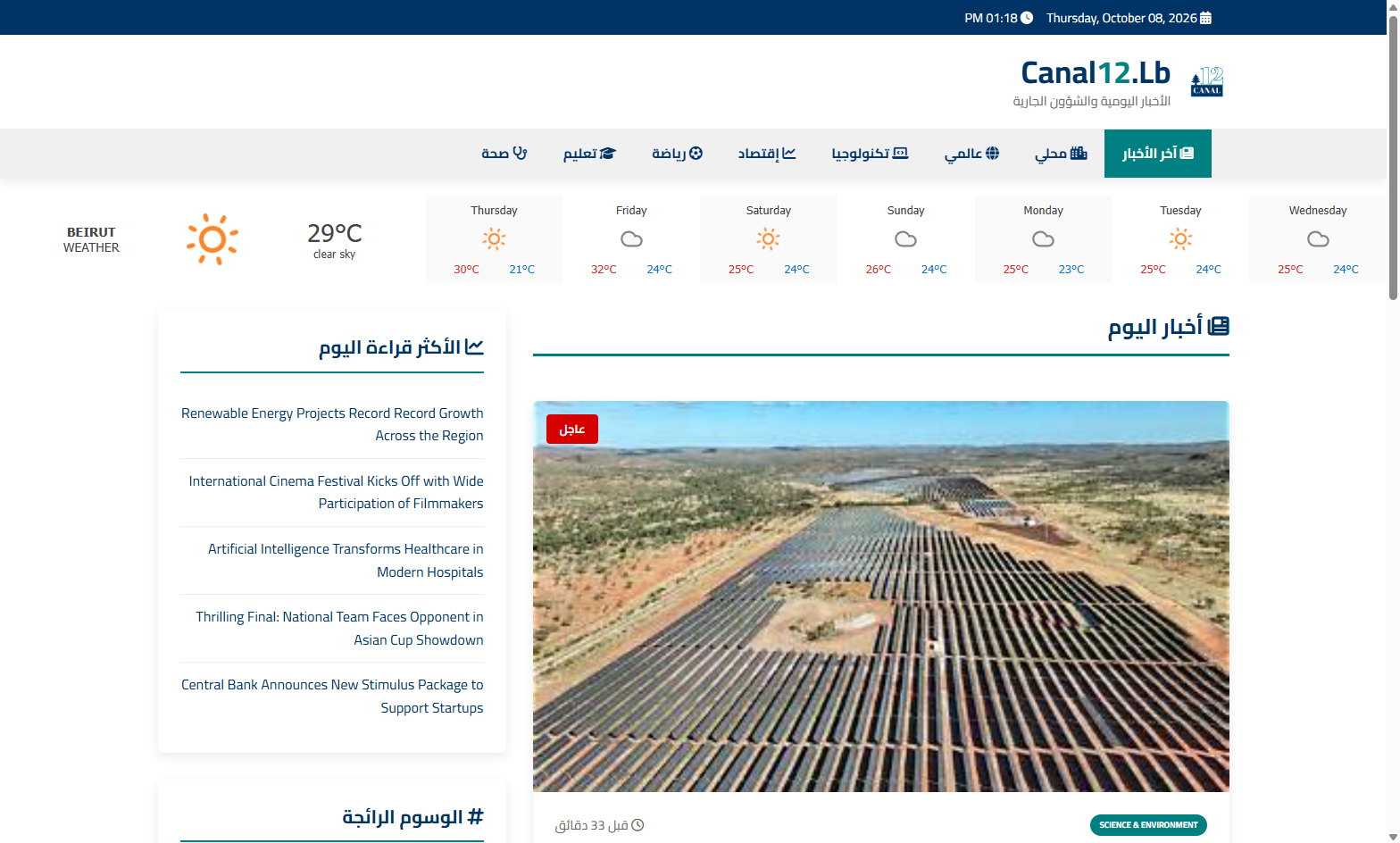This screenshot has height=843, width=1400.
Task: Open Central Bank Announces New Stimulus article
Action: coord(332,696)
